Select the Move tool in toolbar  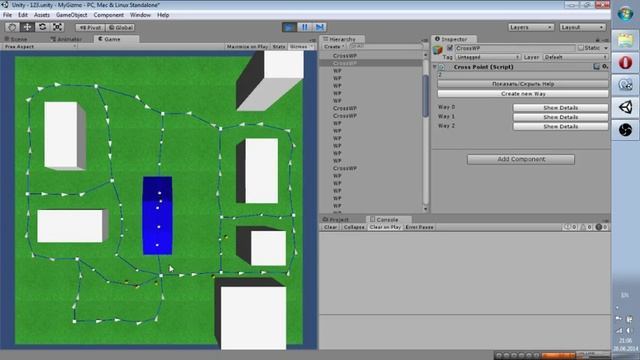[x=27, y=27]
